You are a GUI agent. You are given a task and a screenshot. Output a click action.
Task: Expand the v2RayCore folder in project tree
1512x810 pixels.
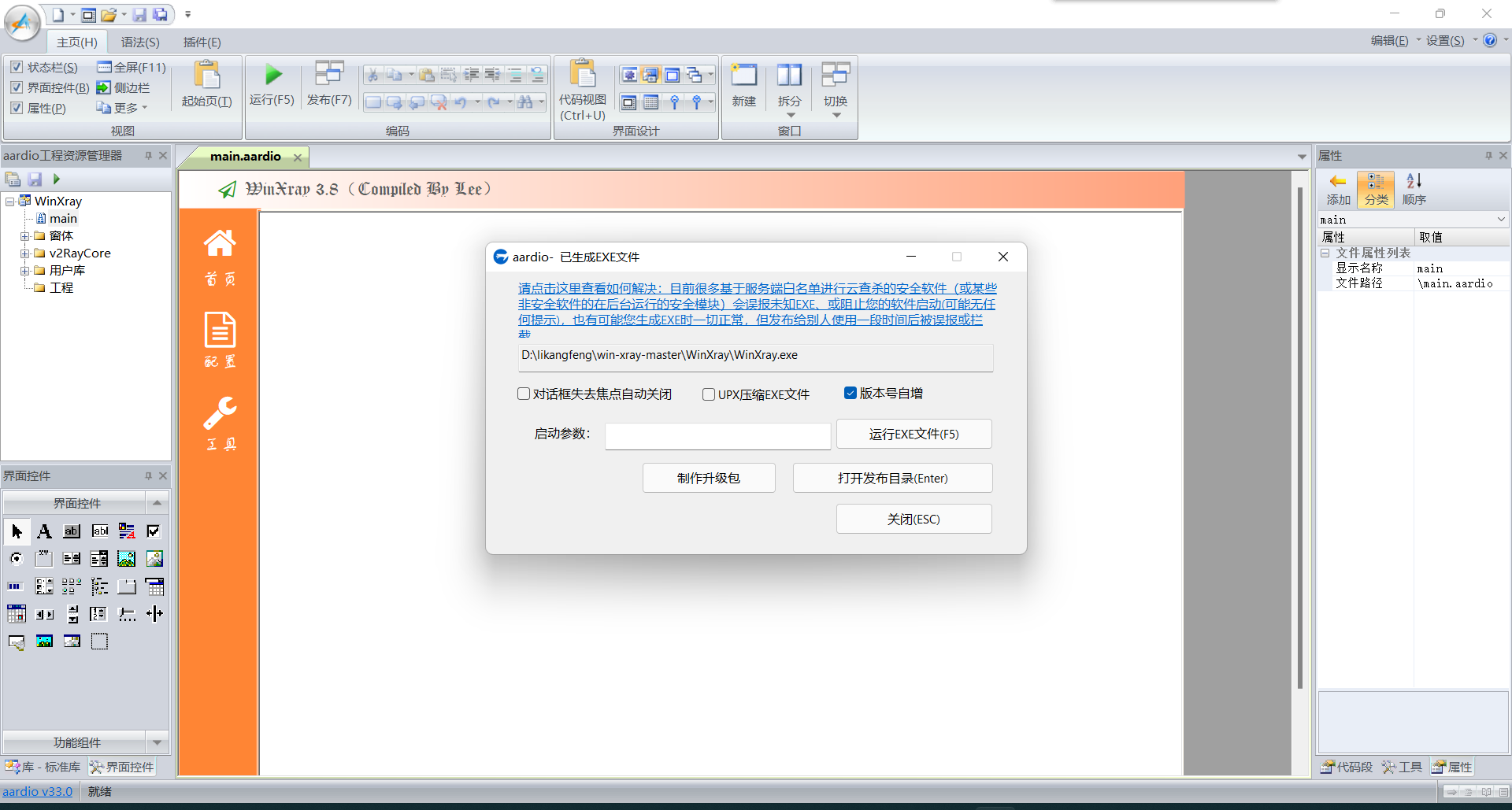[24, 253]
